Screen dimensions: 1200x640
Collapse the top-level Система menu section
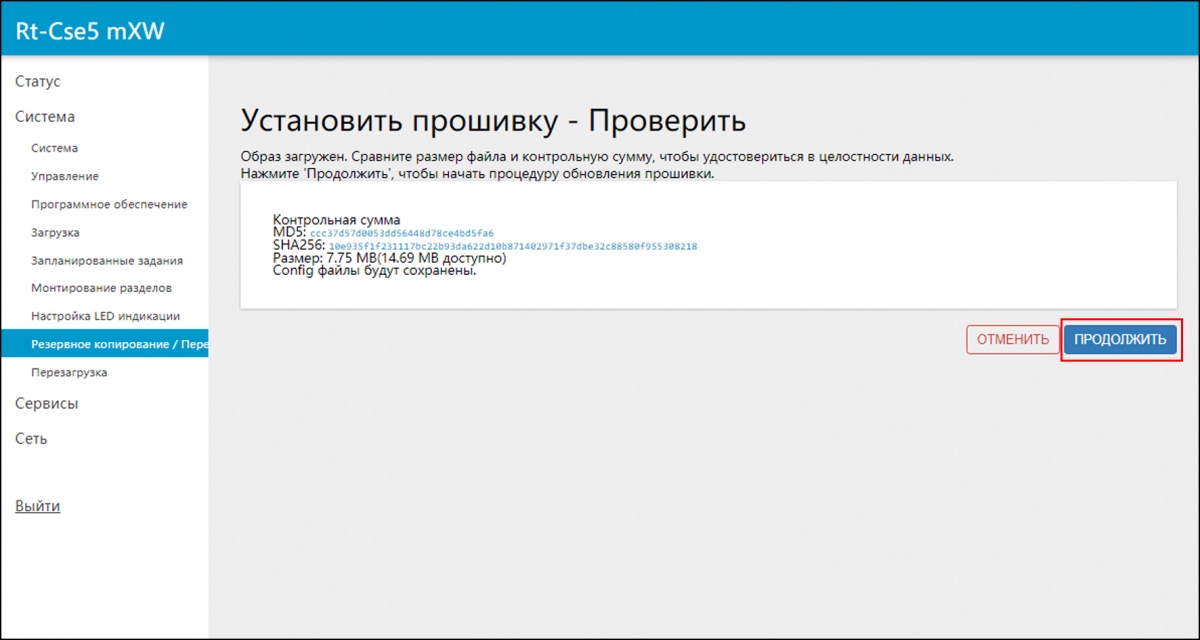click(45, 117)
